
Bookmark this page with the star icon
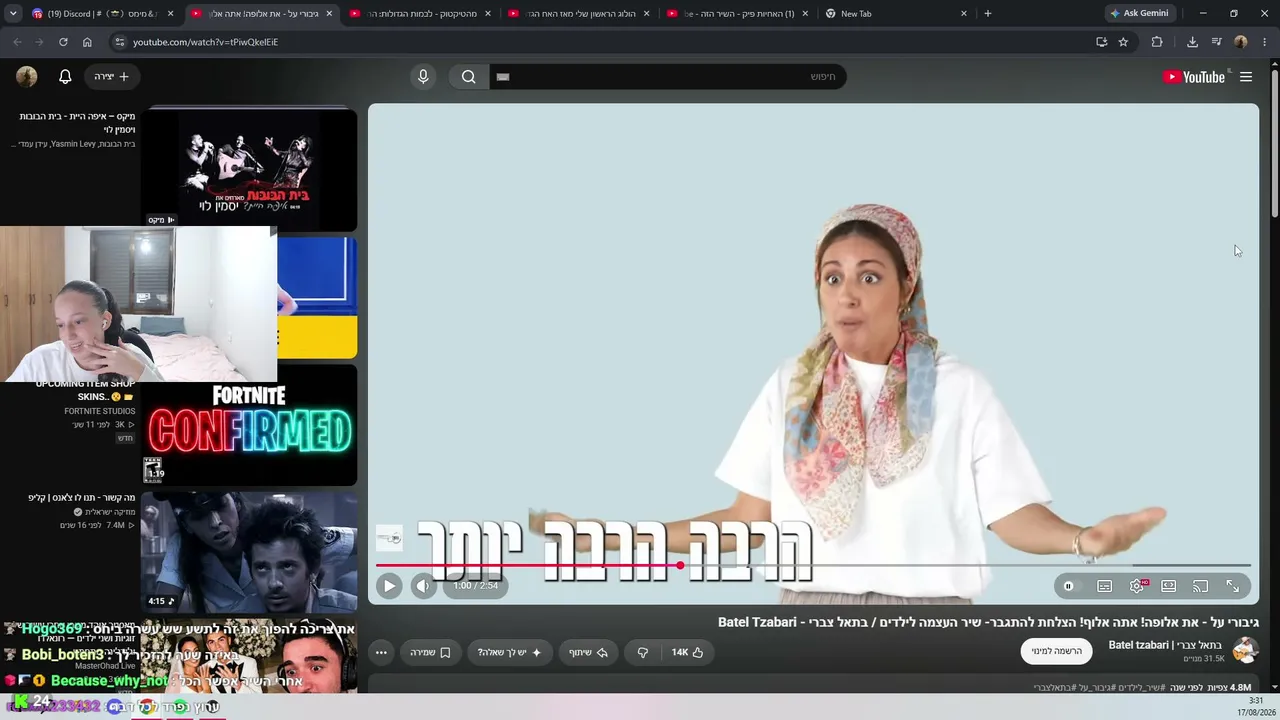1123,42
